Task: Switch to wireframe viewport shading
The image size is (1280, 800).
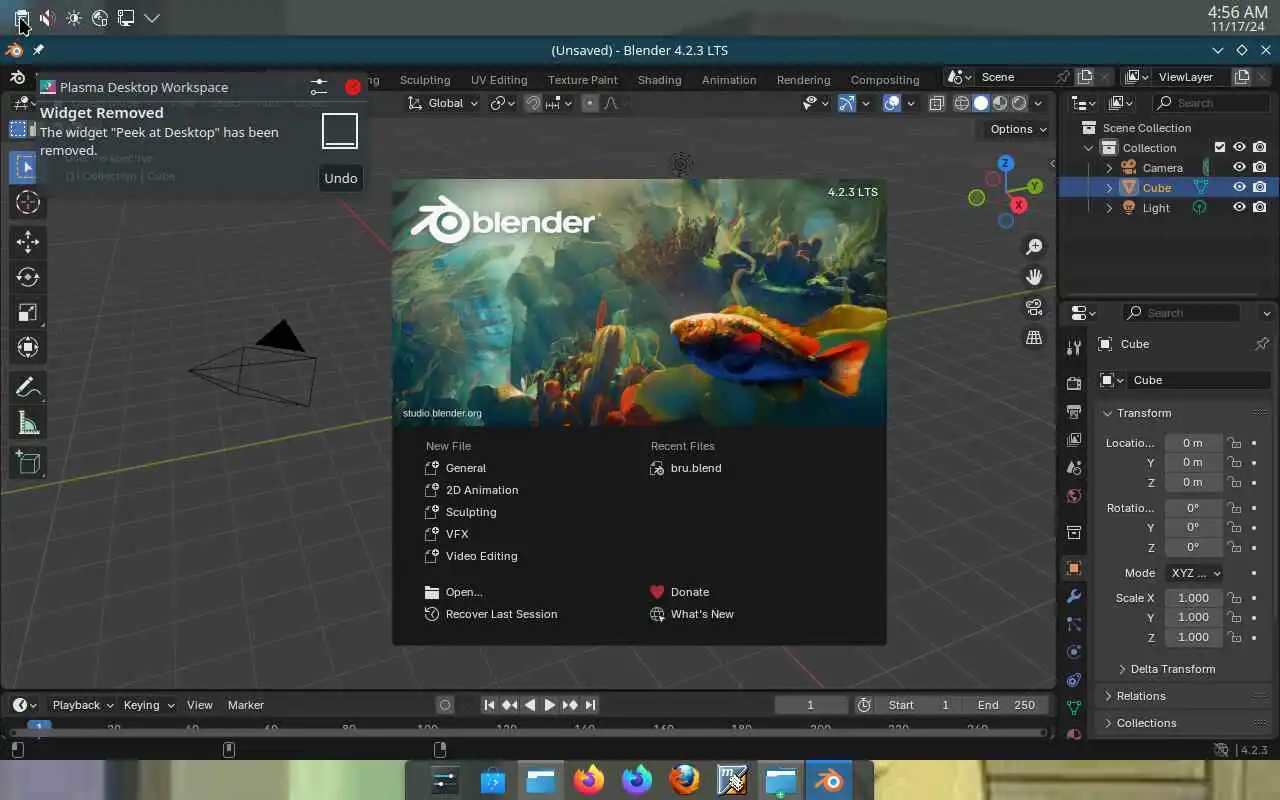Action: (962, 103)
